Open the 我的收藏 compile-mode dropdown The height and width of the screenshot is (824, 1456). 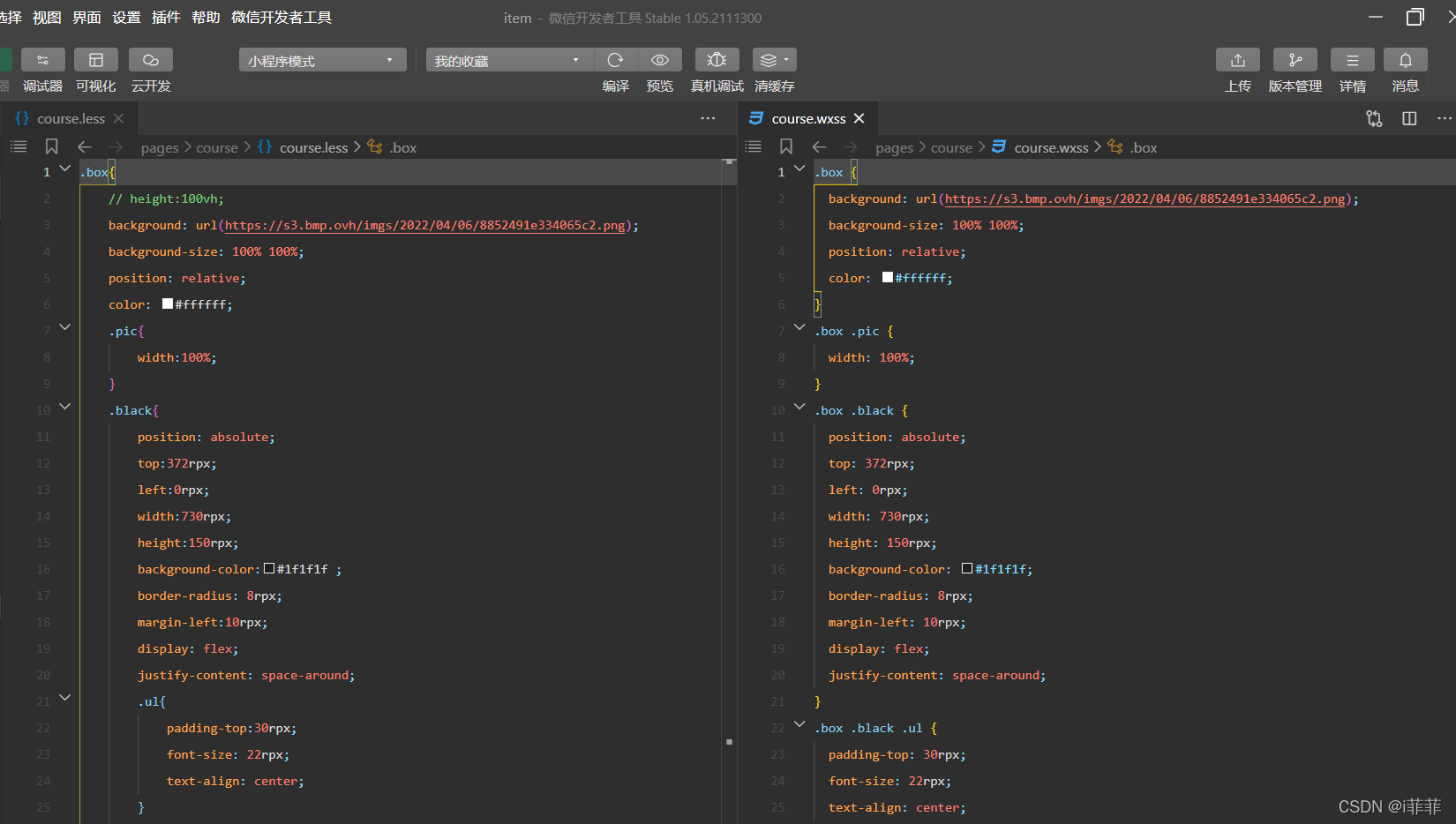510,60
